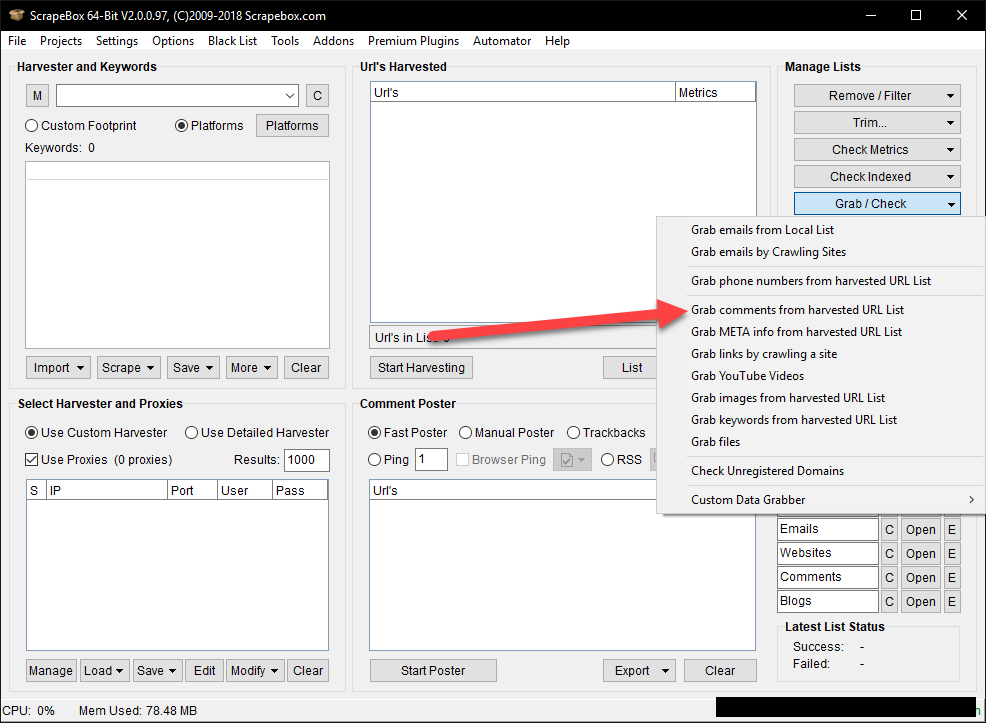This screenshot has width=986, height=723.
Task: Select the Fast Poster radio button
Action: tap(407, 433)
